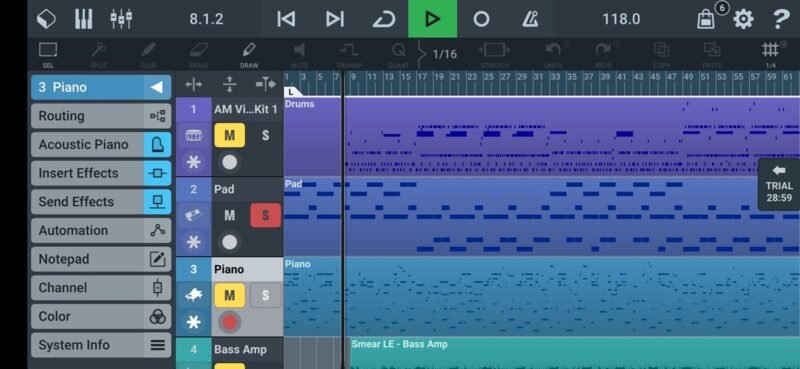Open the Automation section
800x369 pixels.
(x=101, y=230)
